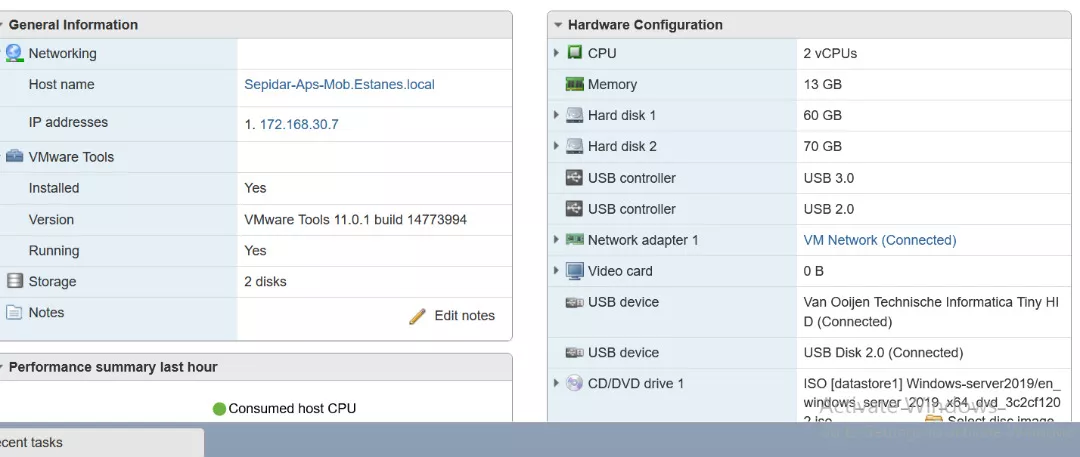Click the Networking globe icon
Image resolution: width=1080 pixels, height=457 pixels.
point(14,53)
